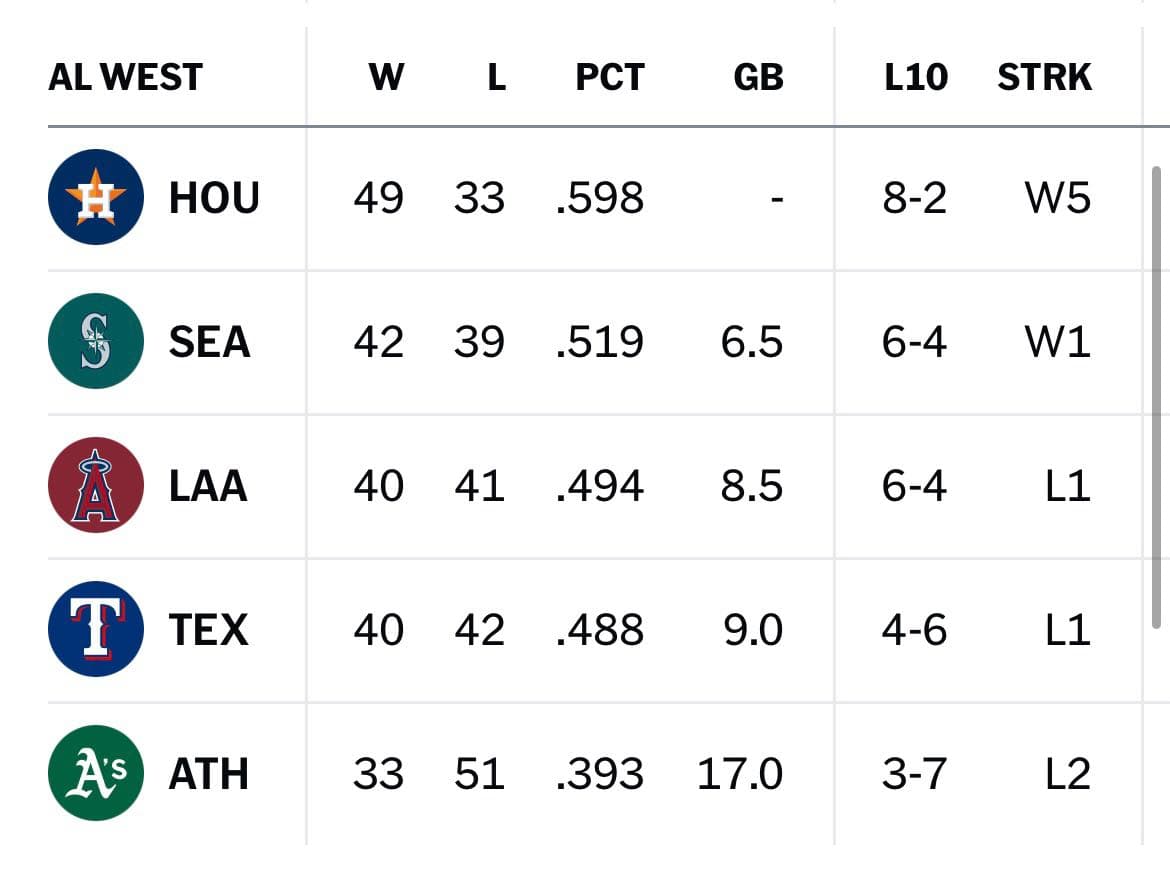
Task: Sort standings by W column header
Action: [387, 77]
